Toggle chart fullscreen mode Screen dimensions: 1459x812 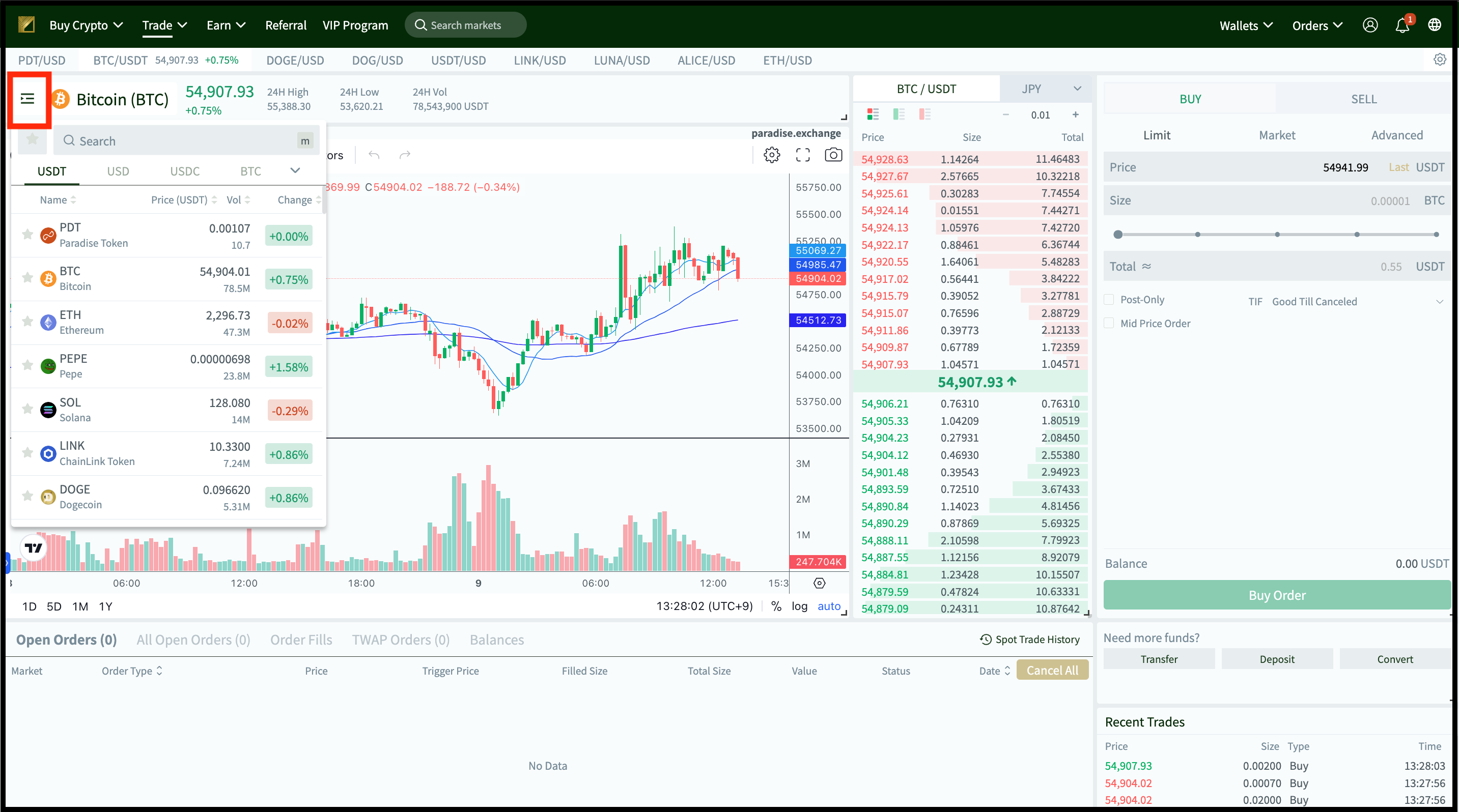click(x=803, y=155)
